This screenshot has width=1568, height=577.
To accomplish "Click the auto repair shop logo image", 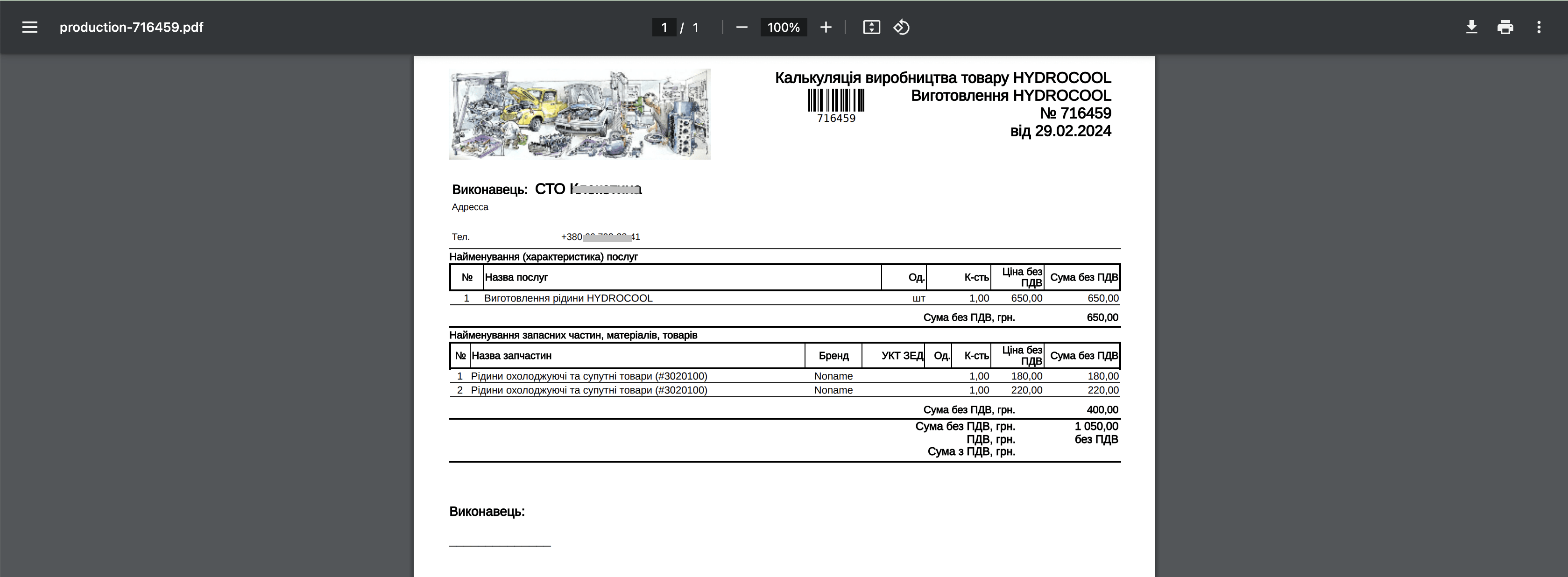I will [x=579, y=114].
